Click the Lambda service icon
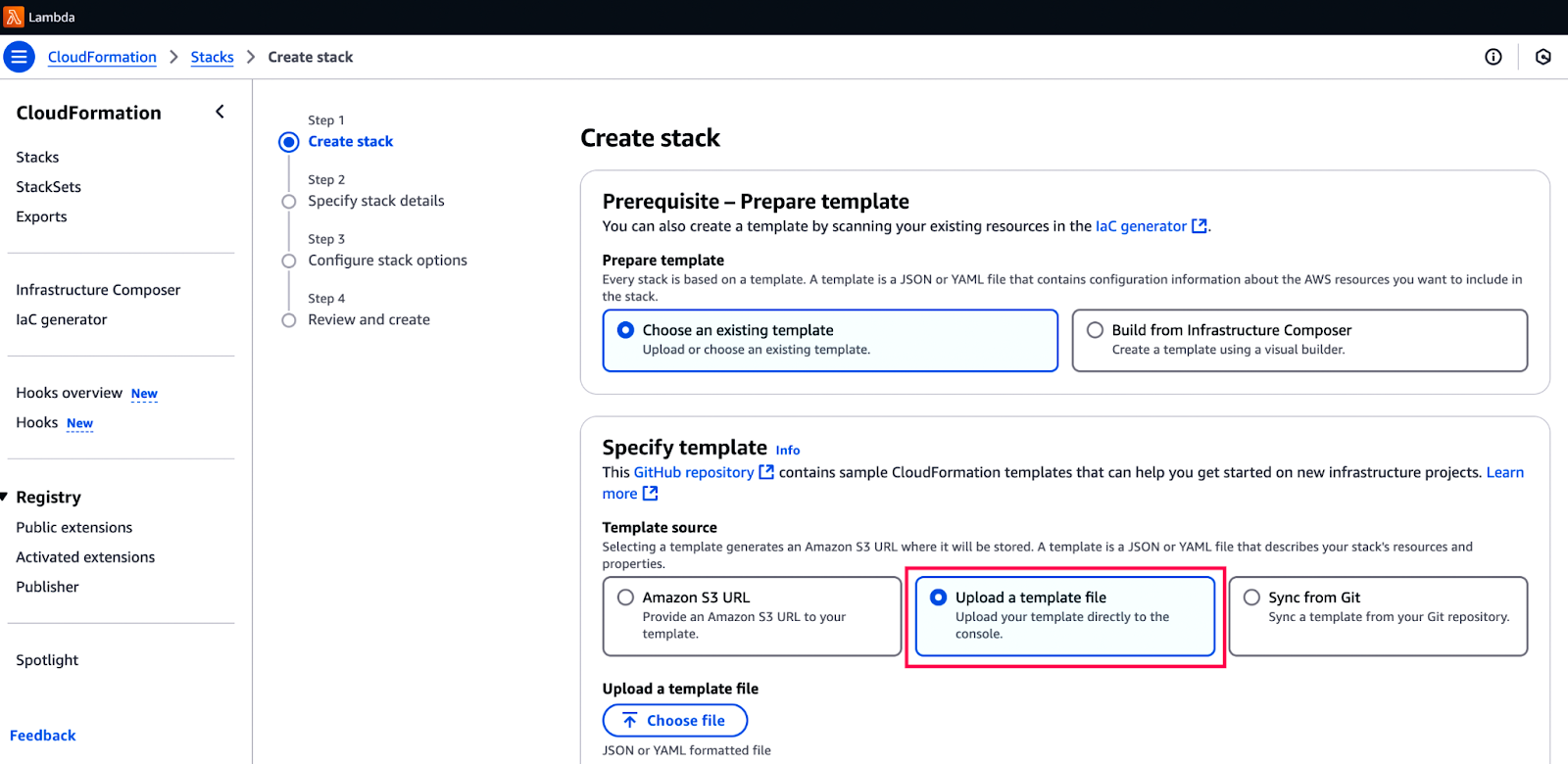The height and width of the screenshot is (764, 1568). (14, 17)
